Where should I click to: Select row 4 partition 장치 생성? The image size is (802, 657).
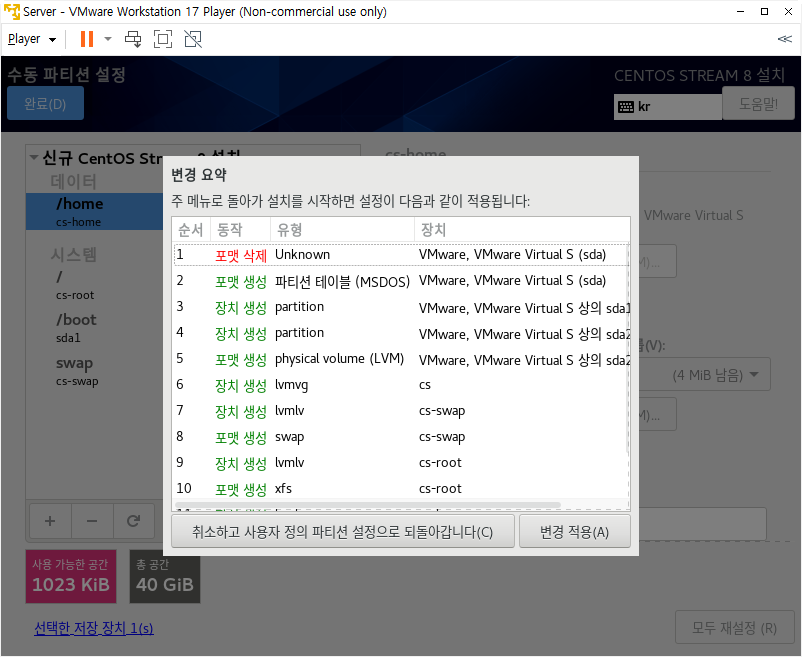click(x=401, y=333)
